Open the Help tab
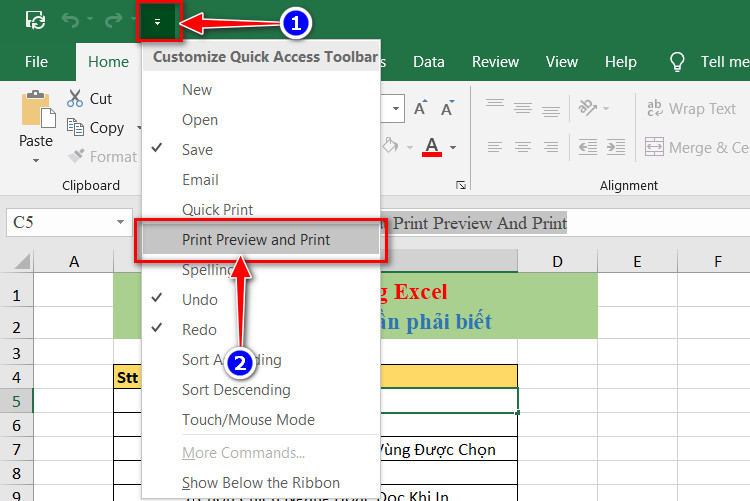 coord(620,62)
